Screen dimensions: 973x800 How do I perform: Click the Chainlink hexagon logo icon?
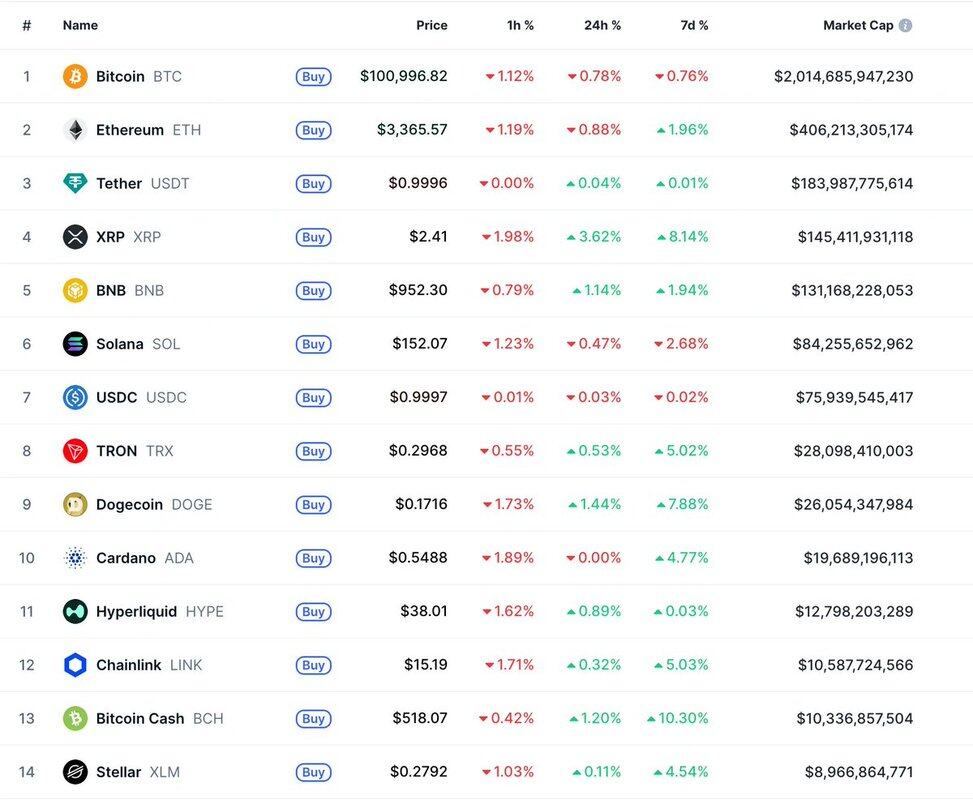[x=75, y=665]
